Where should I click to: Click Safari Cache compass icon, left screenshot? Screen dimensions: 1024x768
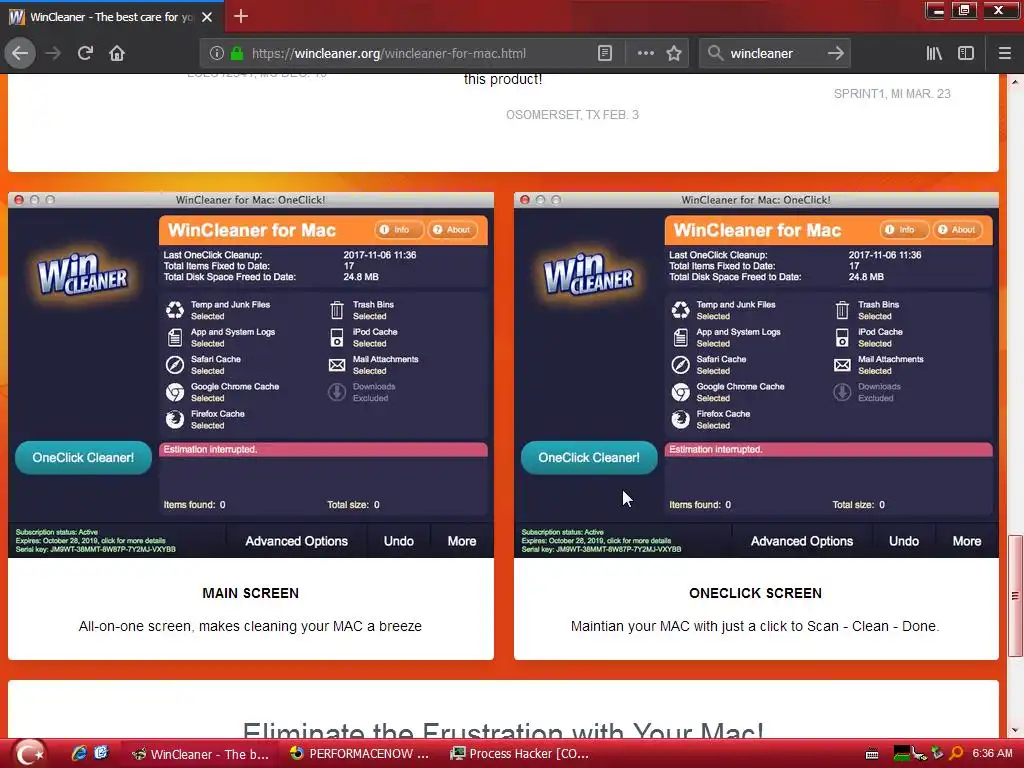coord(174,364)
